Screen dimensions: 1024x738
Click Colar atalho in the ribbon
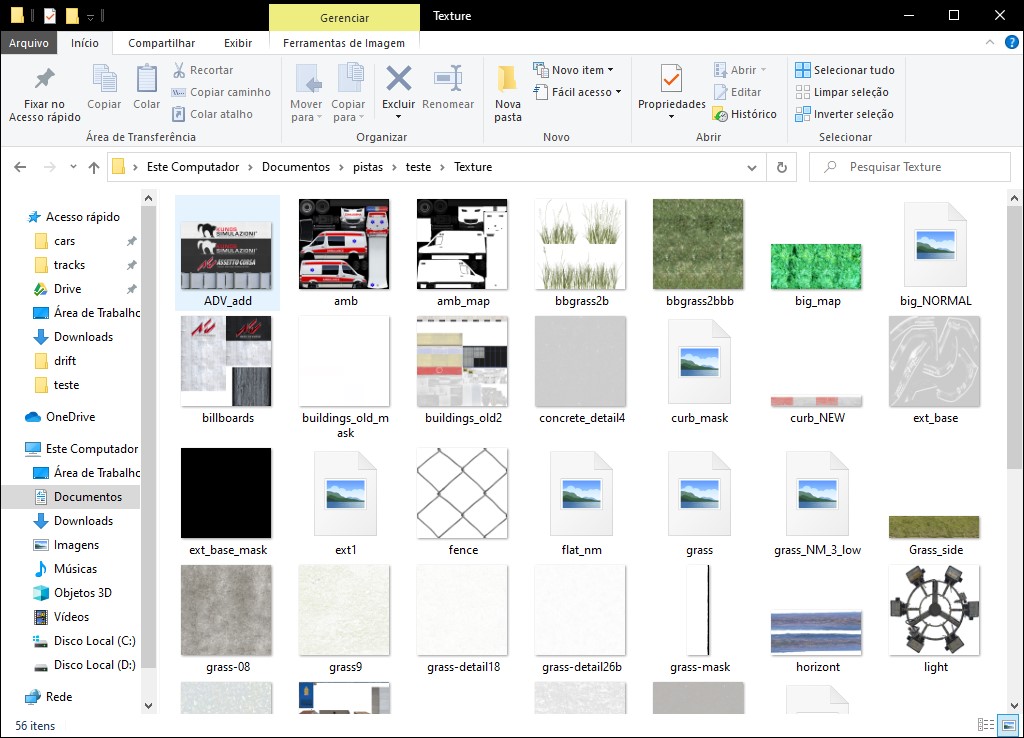click(212, 114)
